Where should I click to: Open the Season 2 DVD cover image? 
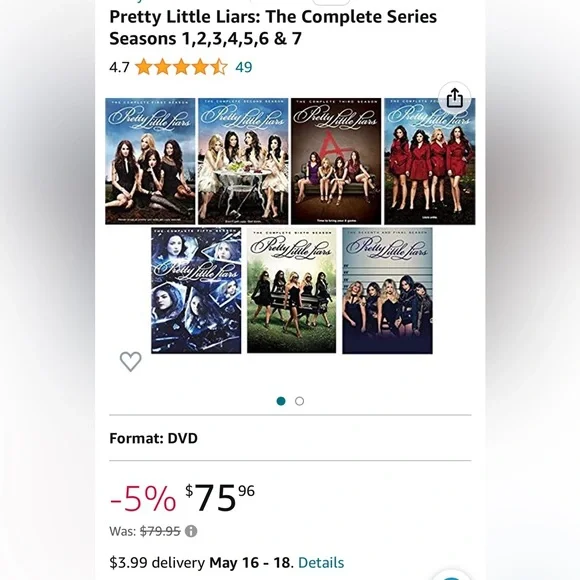(243, 161)
